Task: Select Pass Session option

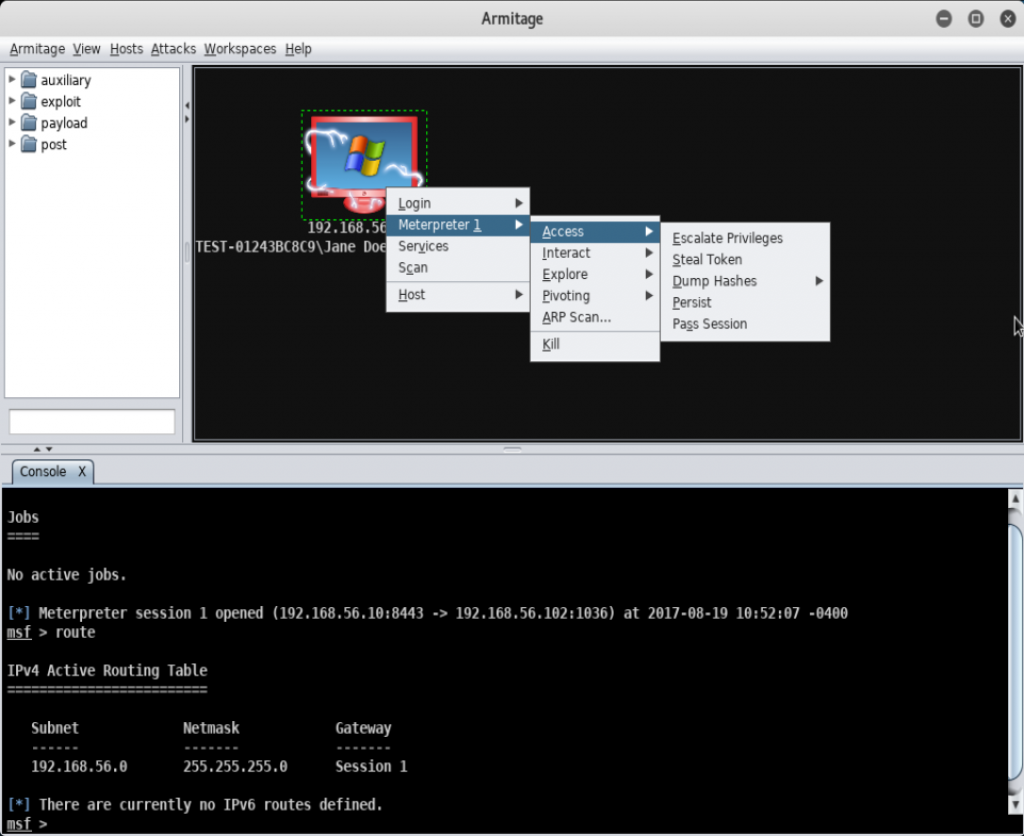Action: coord(745,325)
